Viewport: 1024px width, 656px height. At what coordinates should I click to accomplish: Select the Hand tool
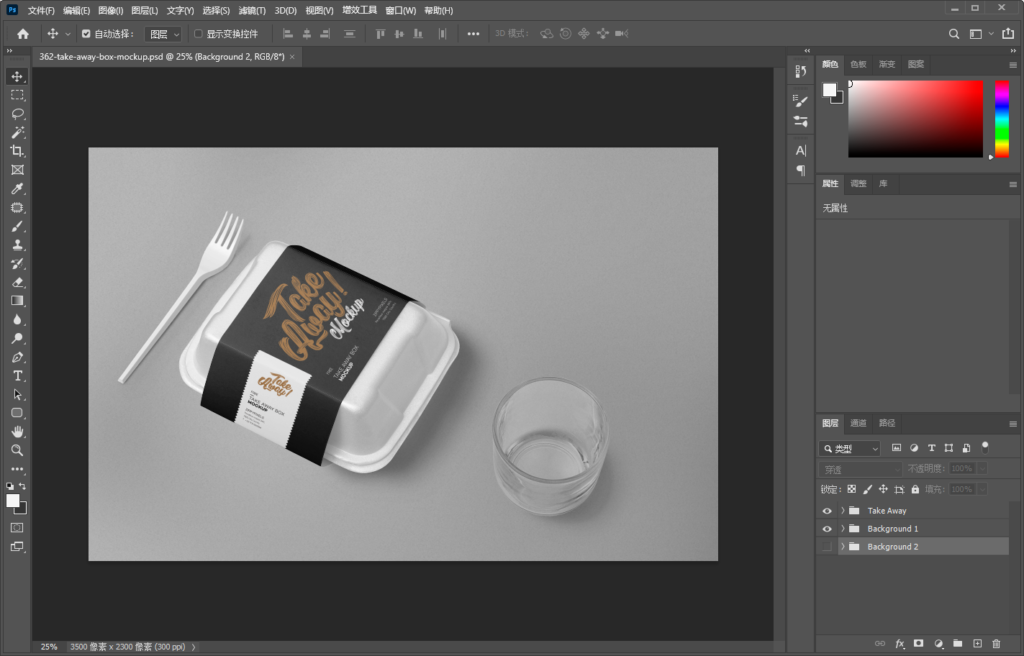(17, 432)
